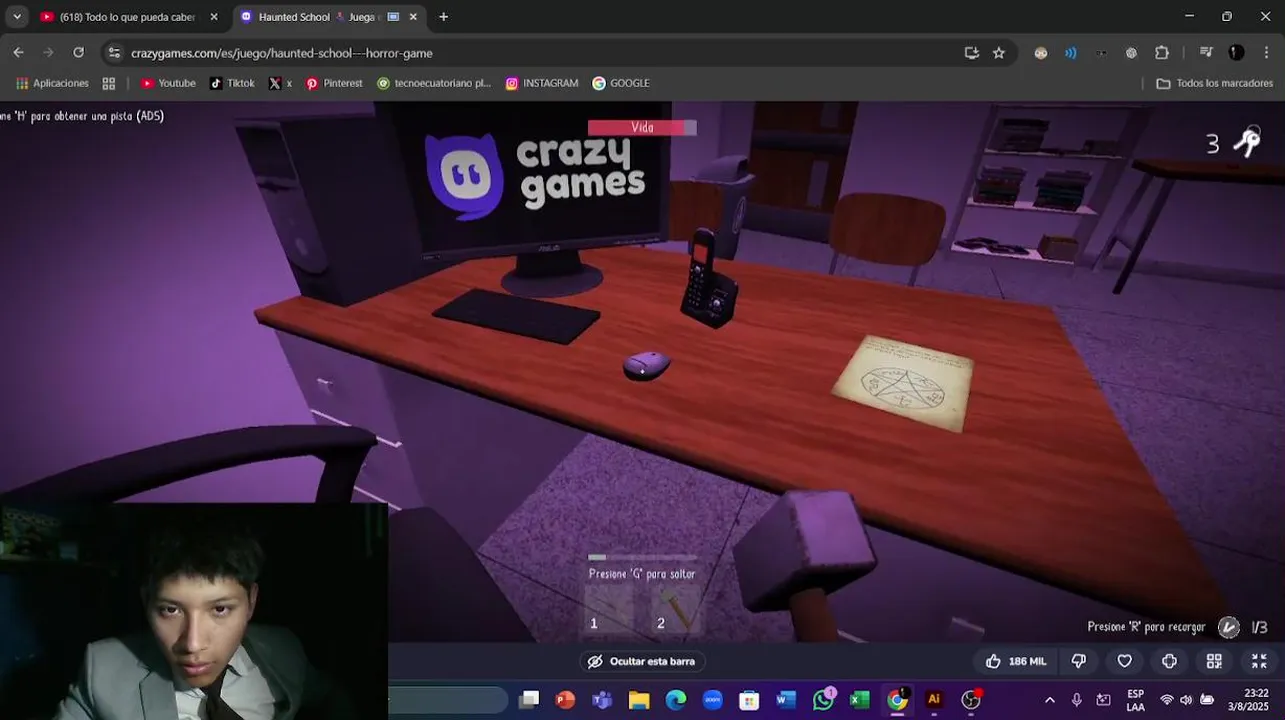The height and width of the screenshot is (720, 1285).
Task: Dislike the game with thumbs down
Action: coord(1079,661)
